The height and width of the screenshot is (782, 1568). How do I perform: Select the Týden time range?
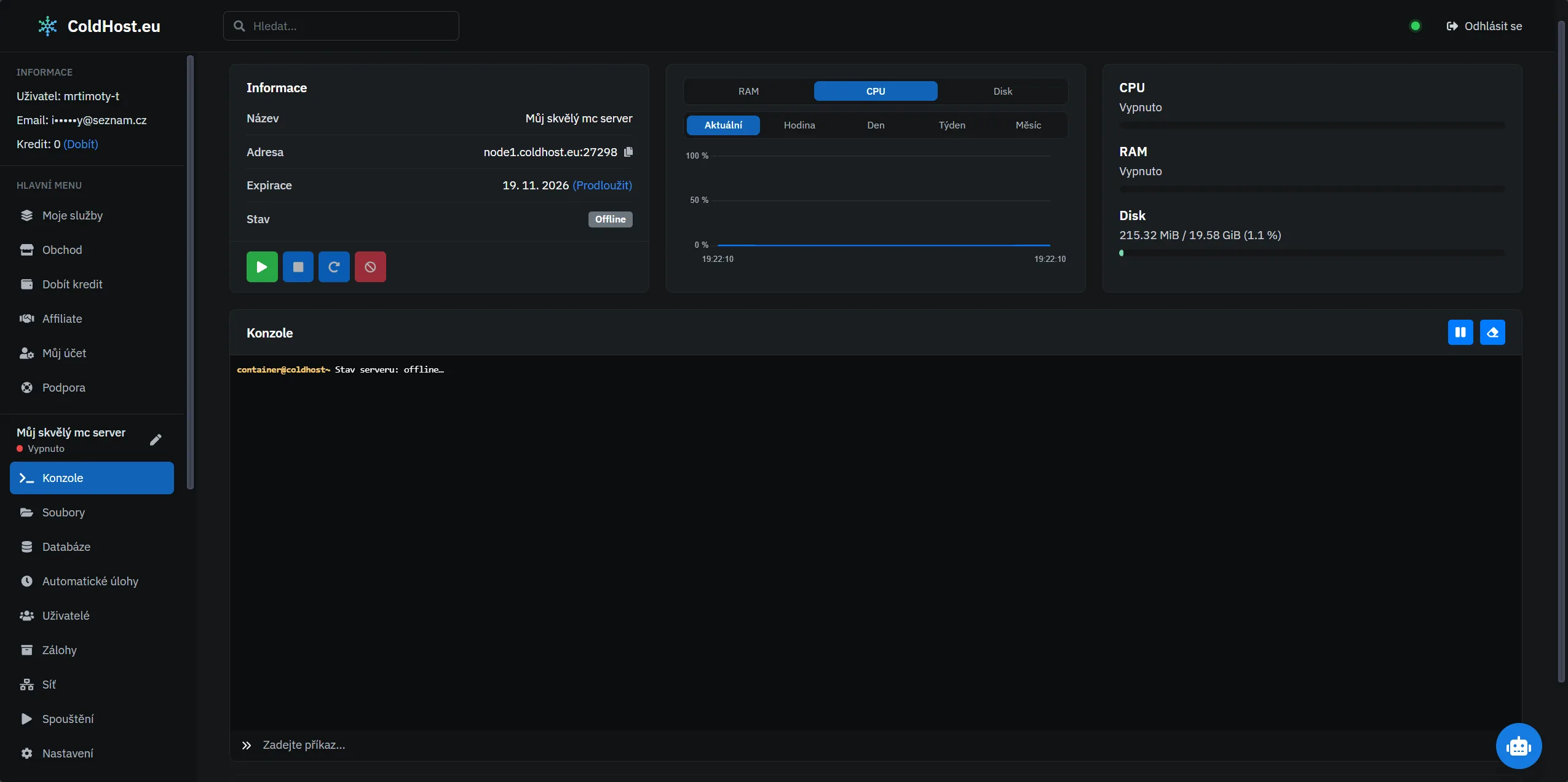pyautogui.click(x=952, y=125)
